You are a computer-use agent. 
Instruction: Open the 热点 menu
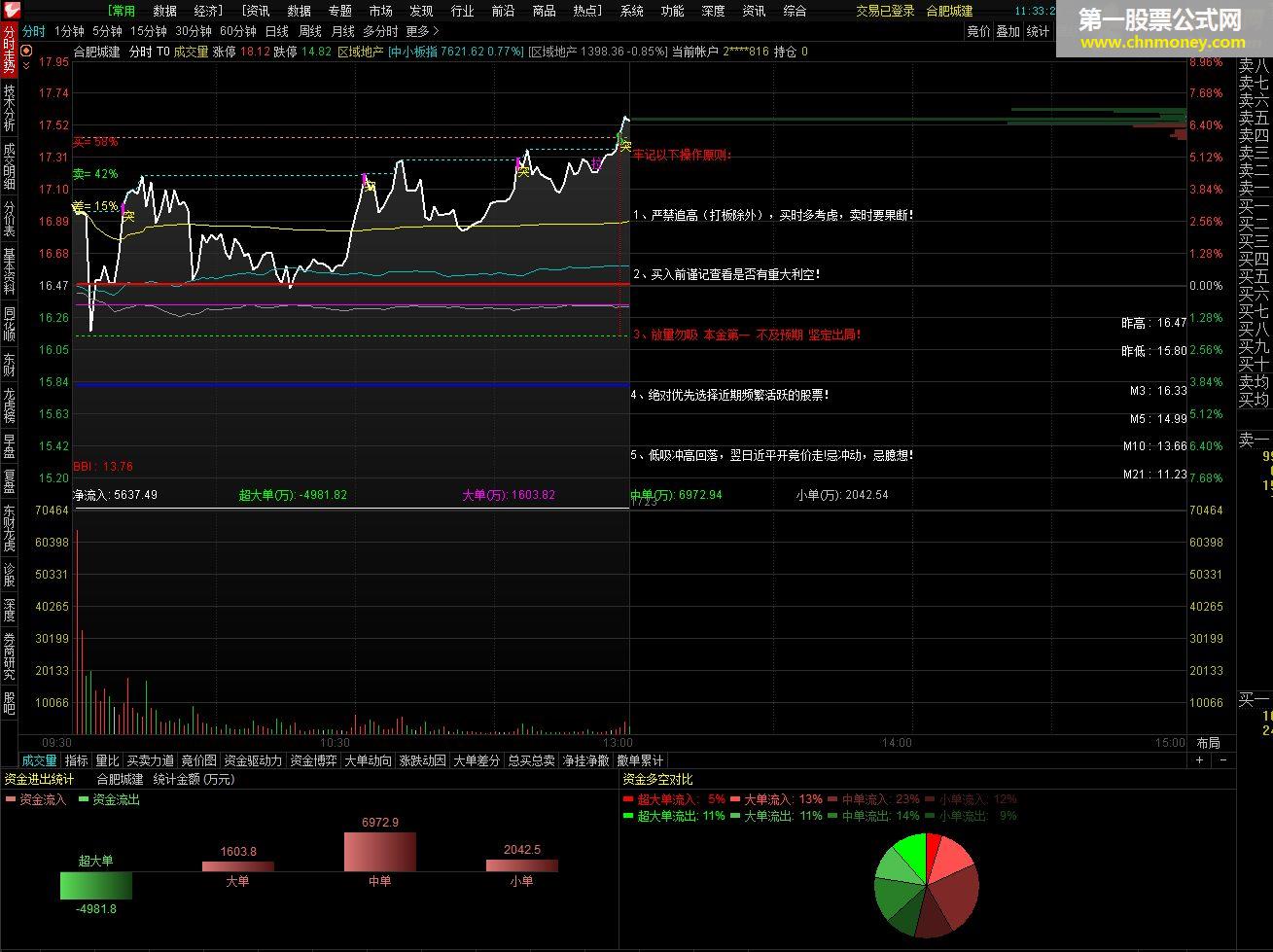(587, 11)
